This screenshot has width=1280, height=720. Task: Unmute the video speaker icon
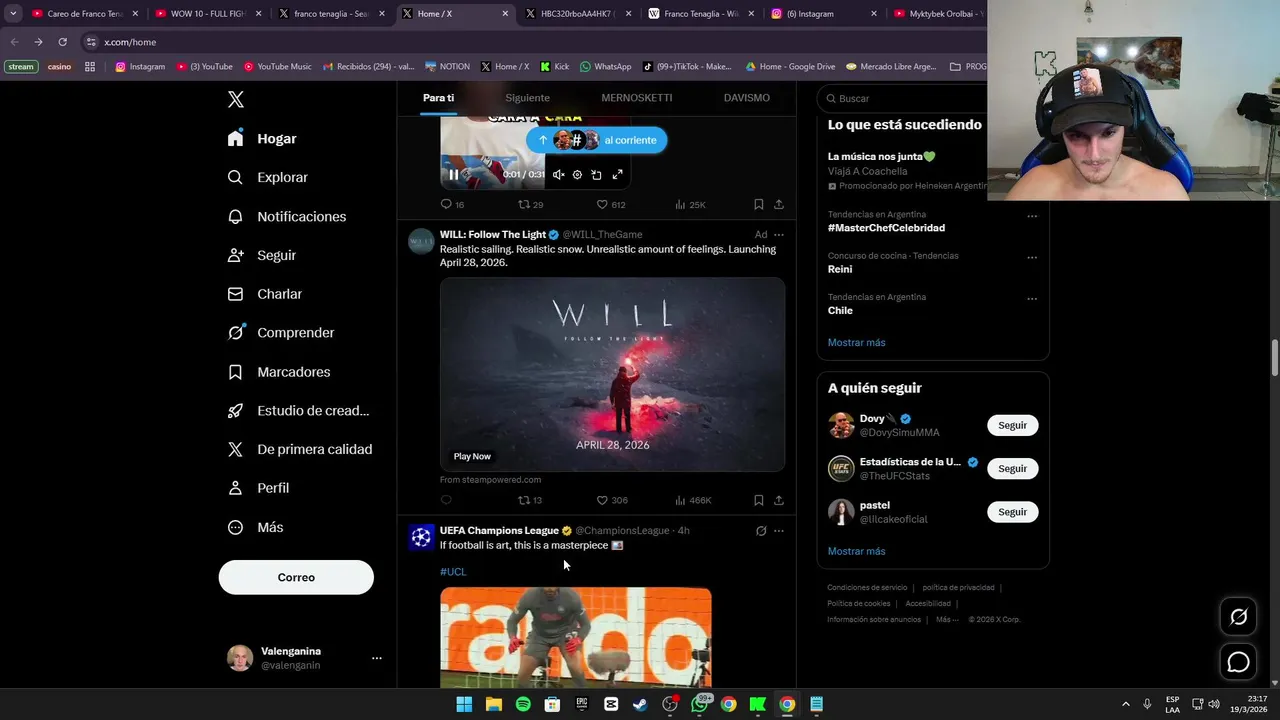click(558, 174)
